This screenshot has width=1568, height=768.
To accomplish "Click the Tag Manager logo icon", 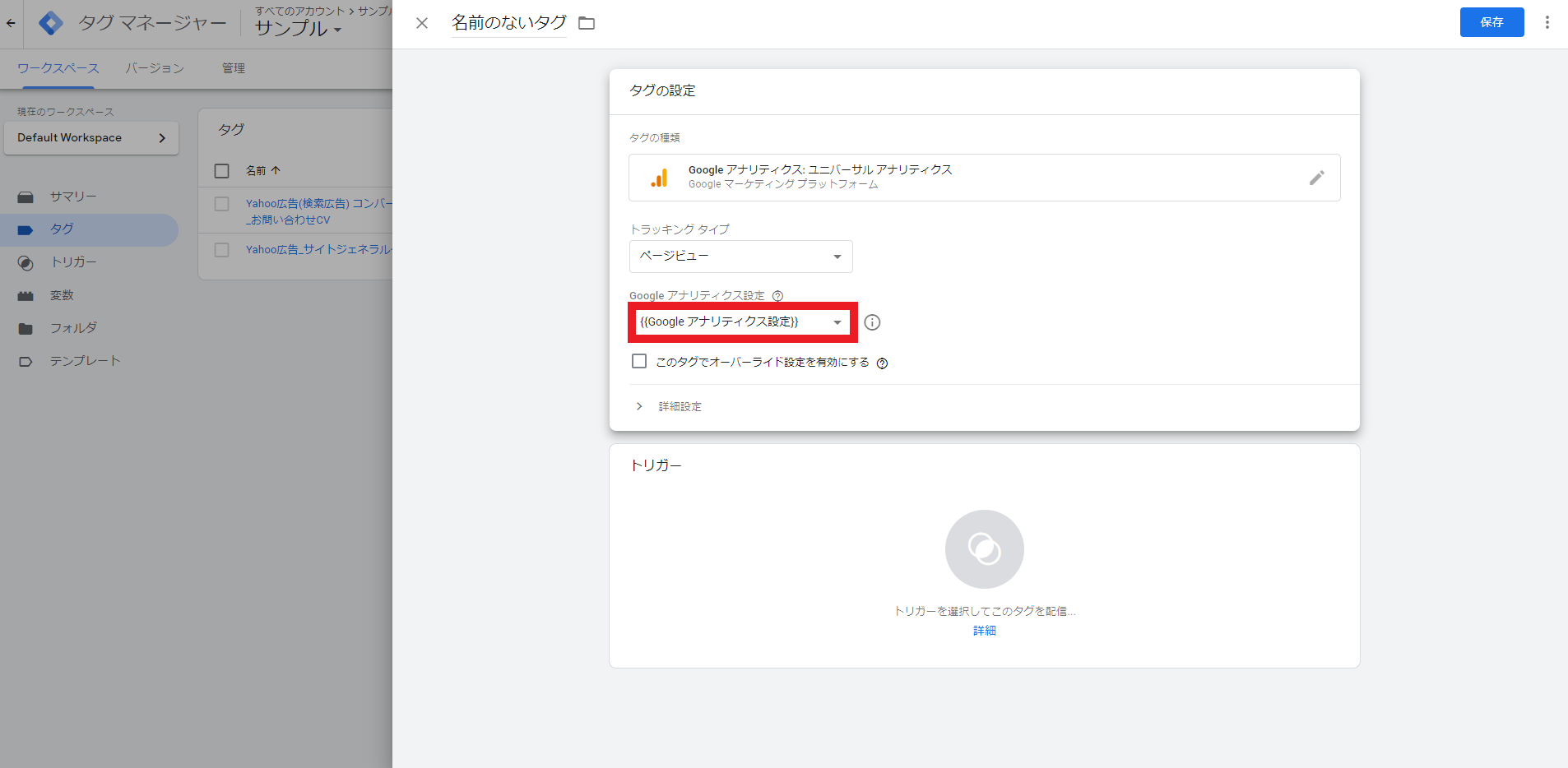I will (x=51, y=23).
